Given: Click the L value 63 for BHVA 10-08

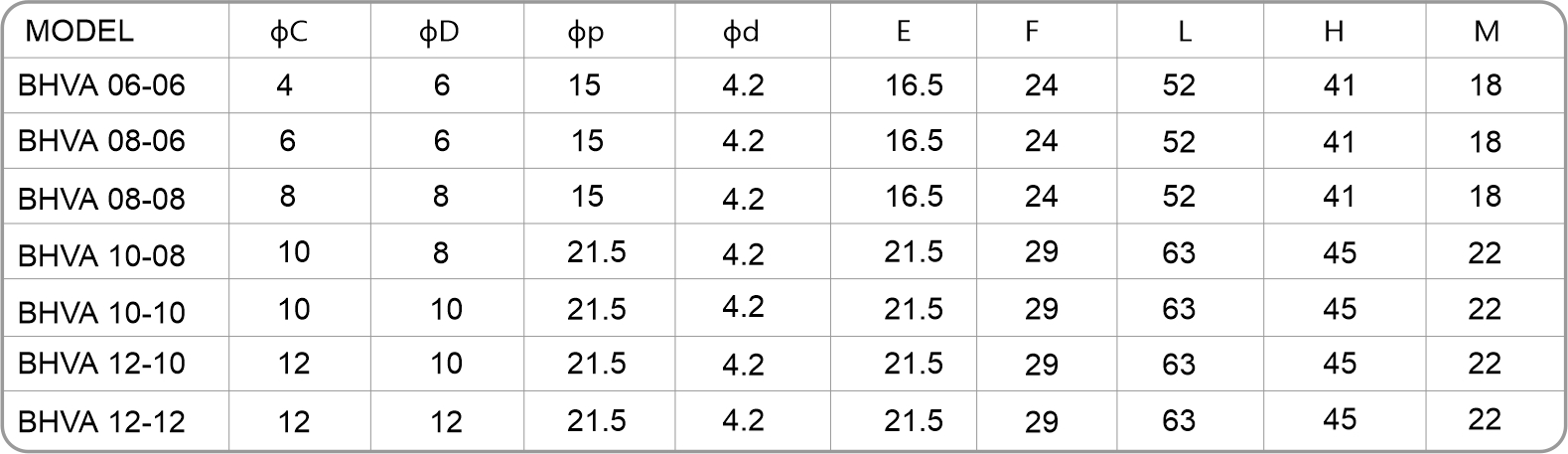Looking at the screenshot, I should coord(1179,252).
